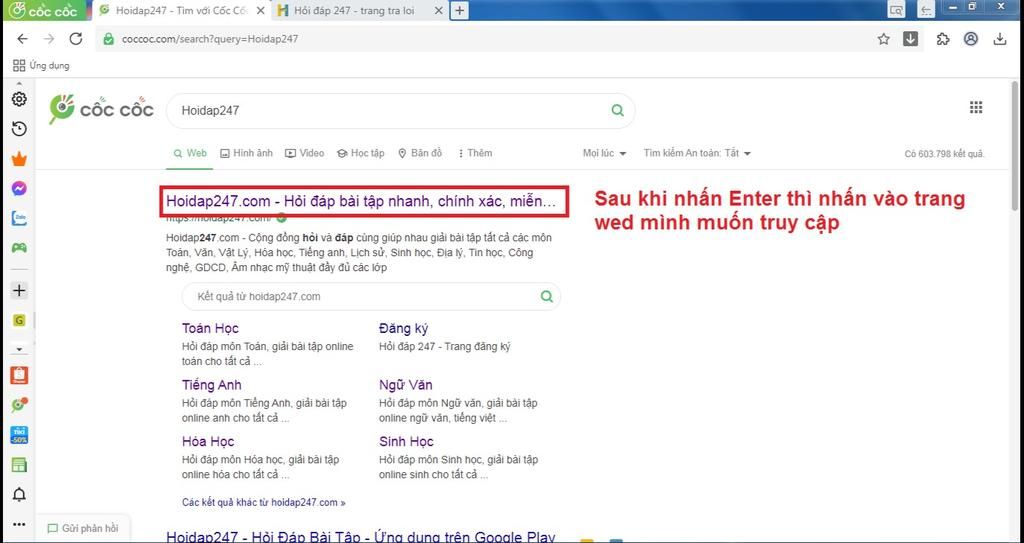Open the media downloader arrow icon

(910, 39)
